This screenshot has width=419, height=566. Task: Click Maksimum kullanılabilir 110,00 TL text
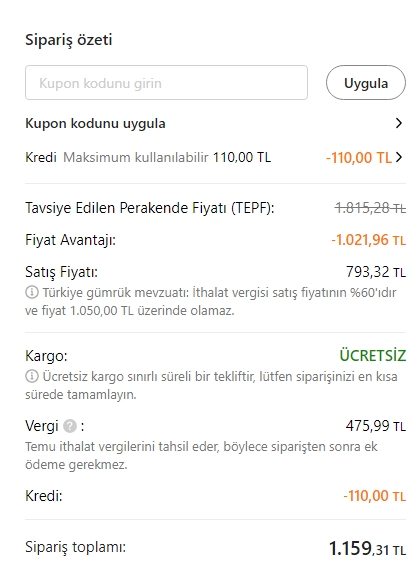point(167,157)
